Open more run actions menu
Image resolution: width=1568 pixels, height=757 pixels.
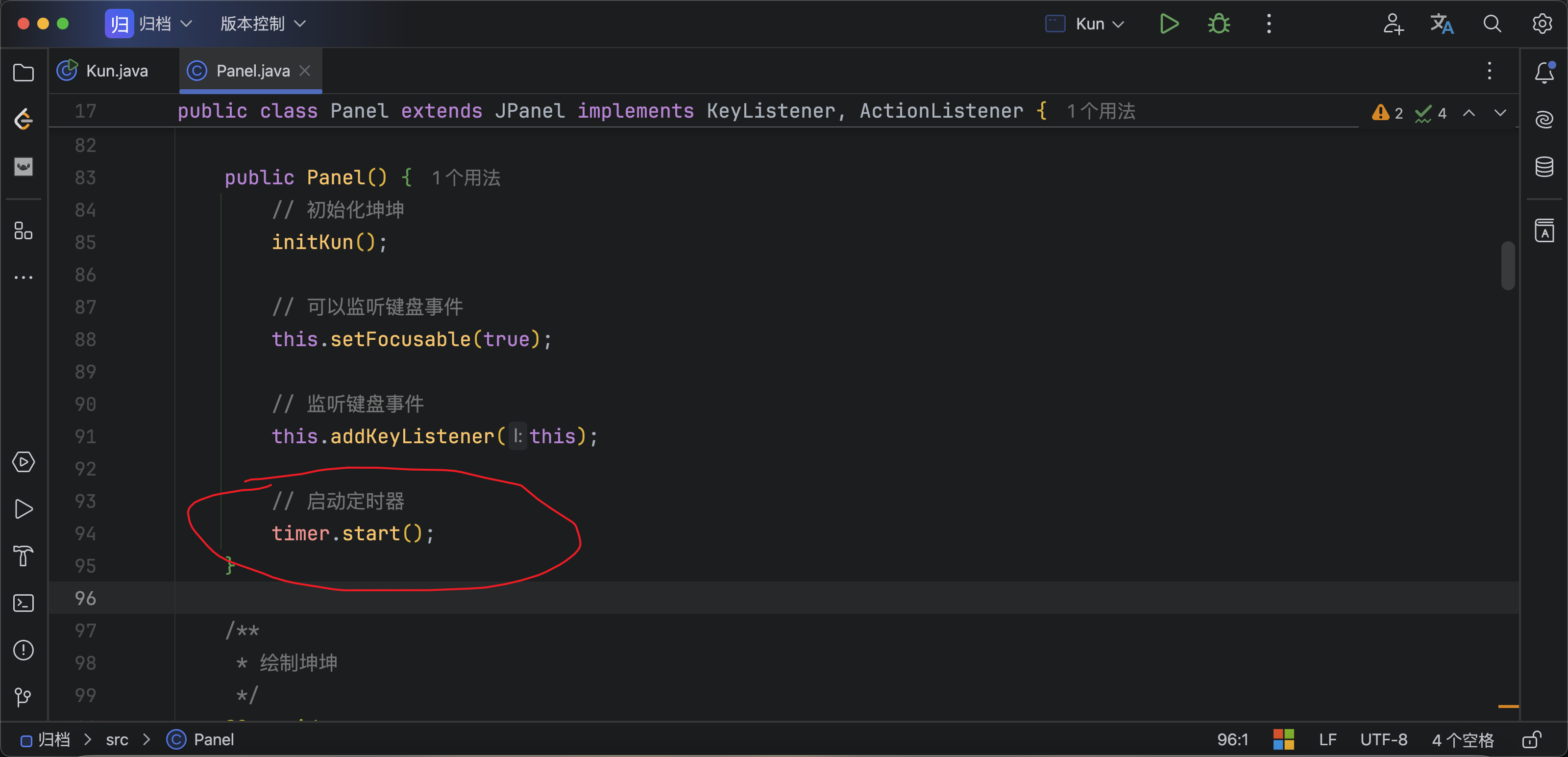[x=1269, y=24]
